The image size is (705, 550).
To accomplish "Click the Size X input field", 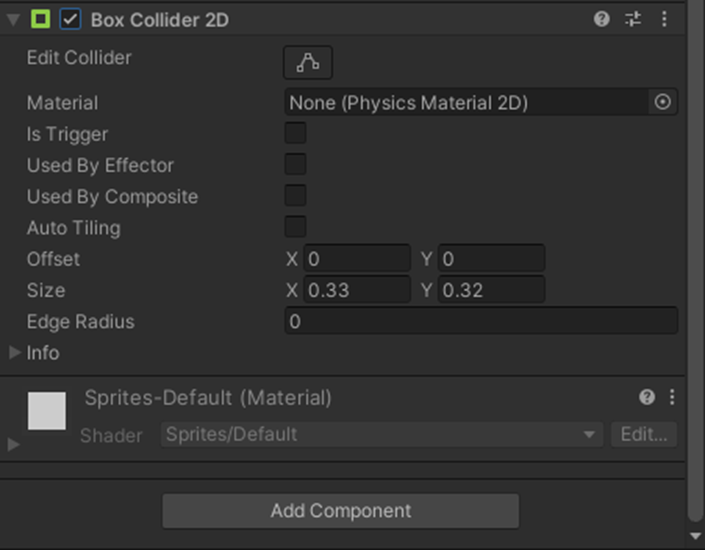I will (x=357, y=290).
